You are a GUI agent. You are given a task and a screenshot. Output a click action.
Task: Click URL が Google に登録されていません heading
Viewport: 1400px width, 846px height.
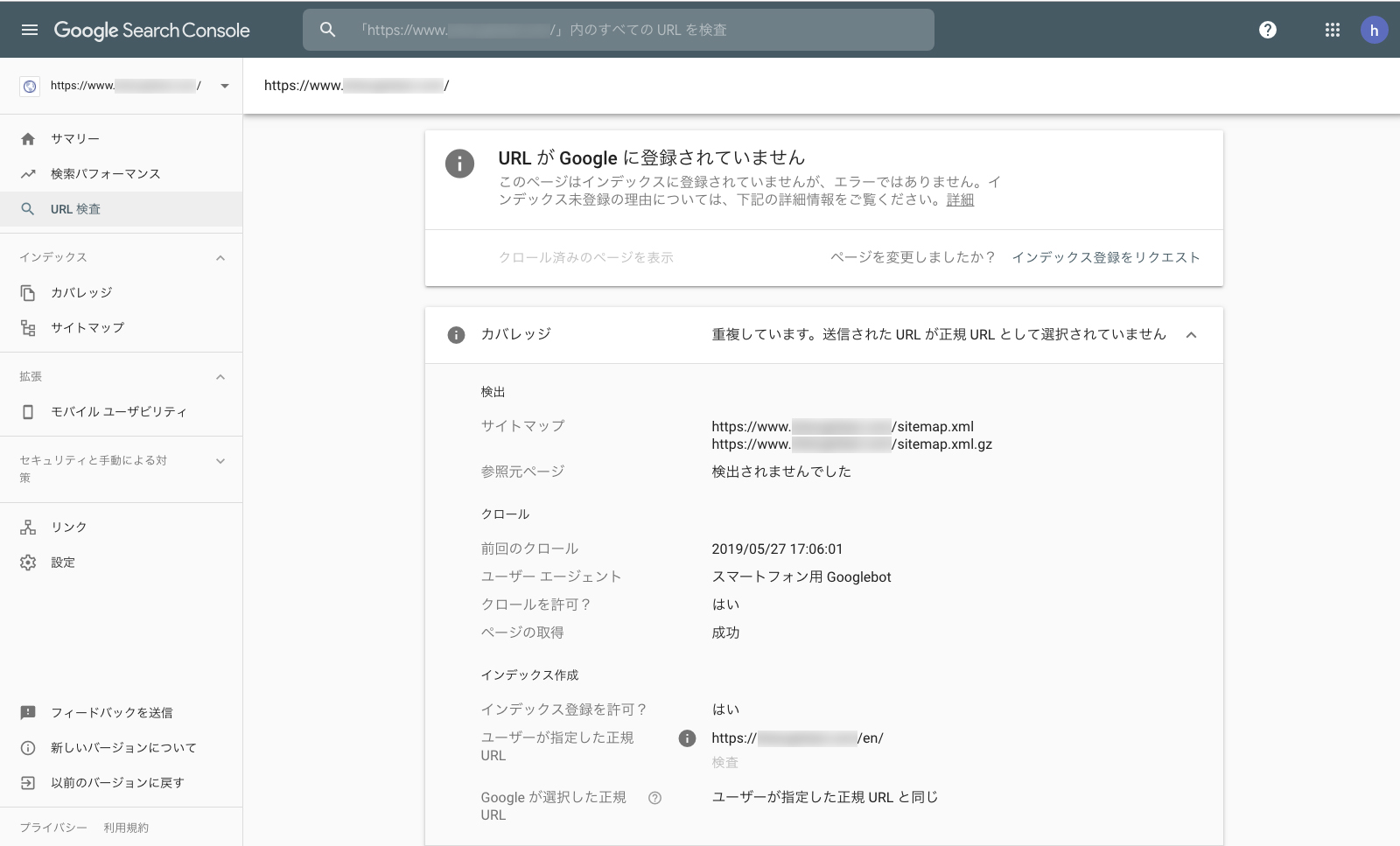[x=652, y=158]
